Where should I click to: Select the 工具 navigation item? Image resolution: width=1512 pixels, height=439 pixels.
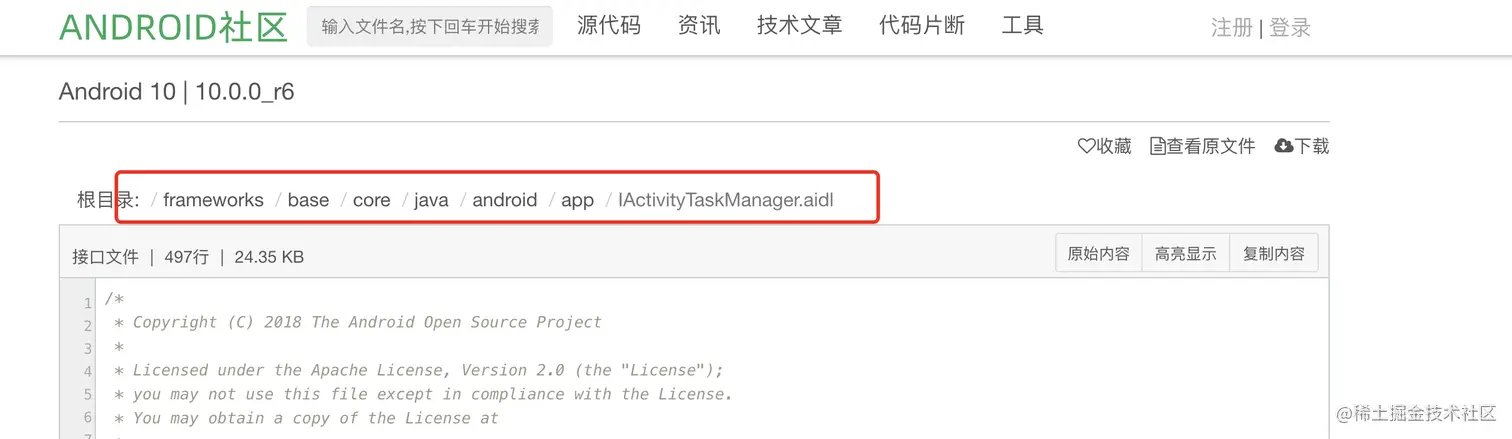click(1022, 26)
